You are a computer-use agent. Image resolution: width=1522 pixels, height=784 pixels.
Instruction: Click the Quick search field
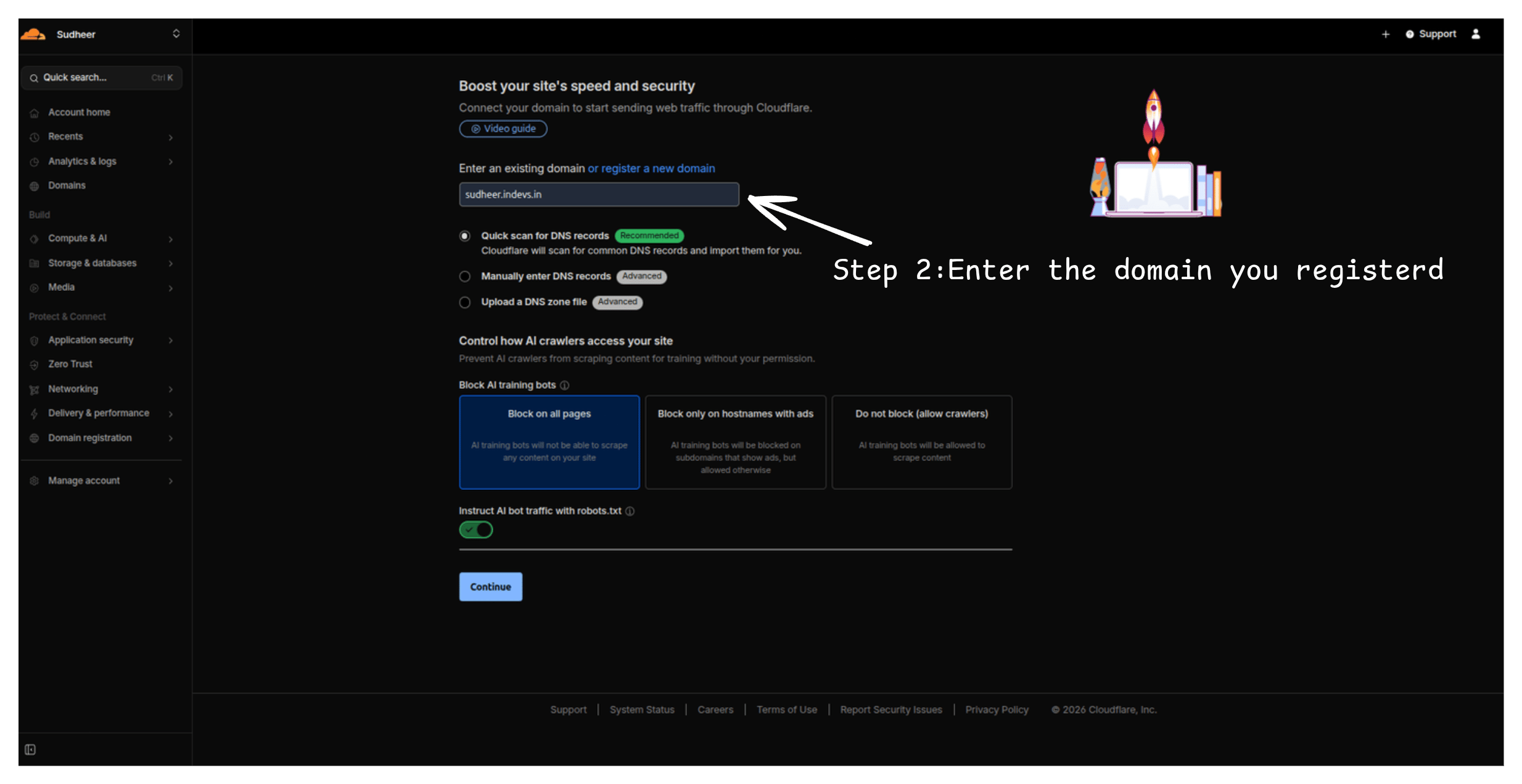click(x=102, y=78)
